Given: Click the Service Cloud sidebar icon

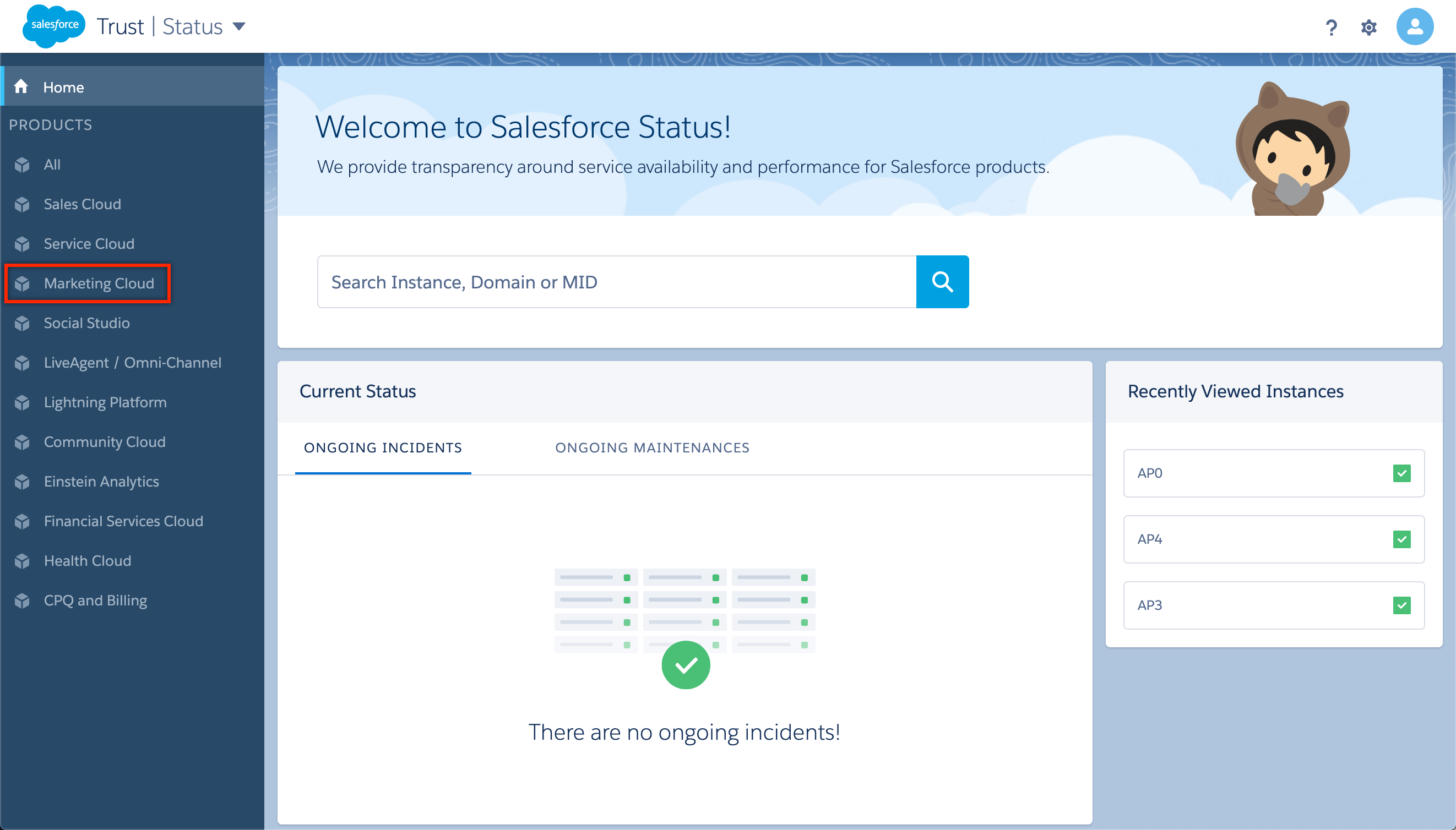Looking at the screenshot, I should click(25, 244).
